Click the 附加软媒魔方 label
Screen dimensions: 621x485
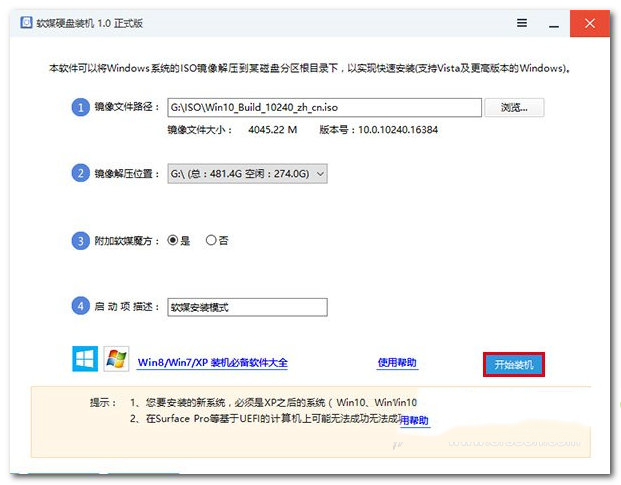[127, 241]
